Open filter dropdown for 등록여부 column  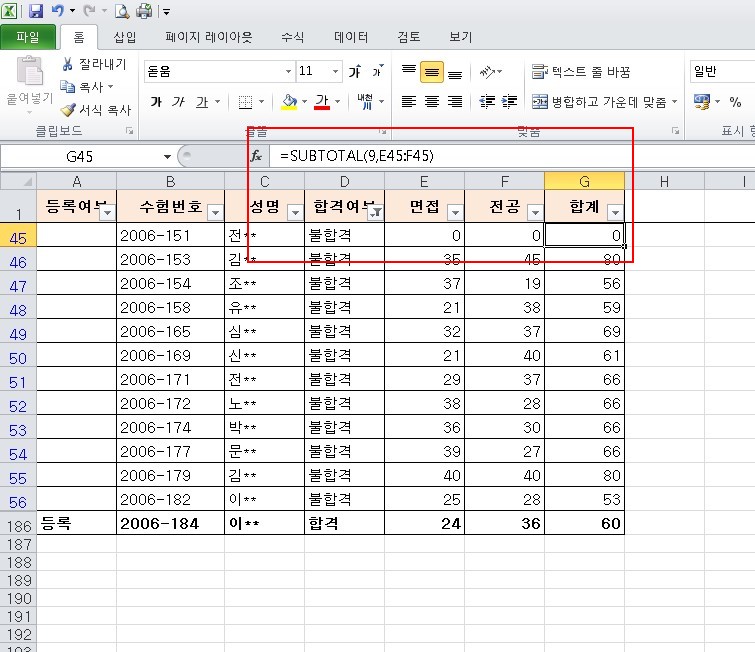(108, 212)
